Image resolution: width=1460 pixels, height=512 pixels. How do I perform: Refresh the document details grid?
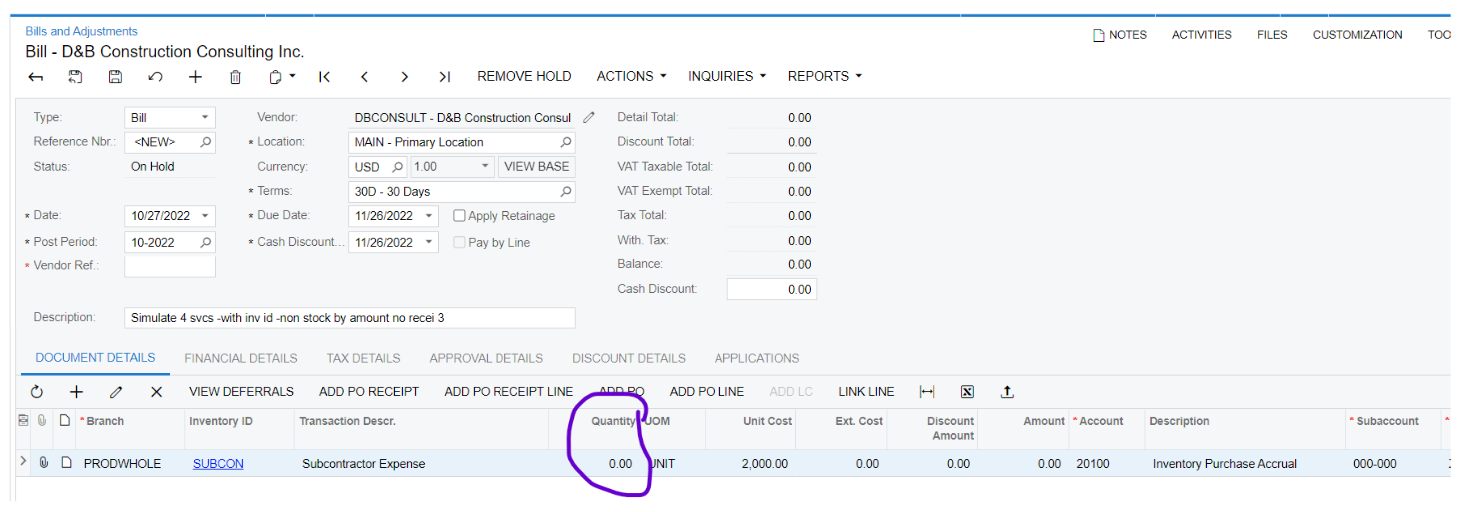pyautogui.click(x=37, y=392)
